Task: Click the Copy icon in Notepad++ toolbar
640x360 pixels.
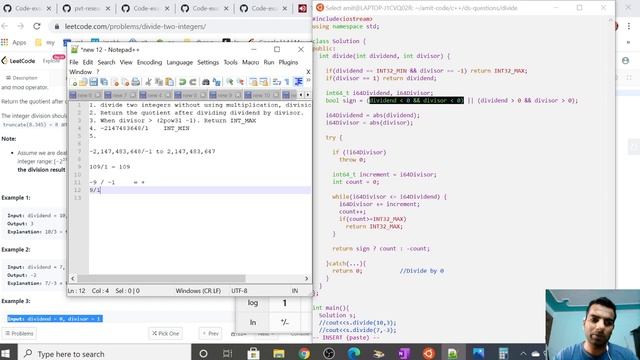Action: point(159,82)
